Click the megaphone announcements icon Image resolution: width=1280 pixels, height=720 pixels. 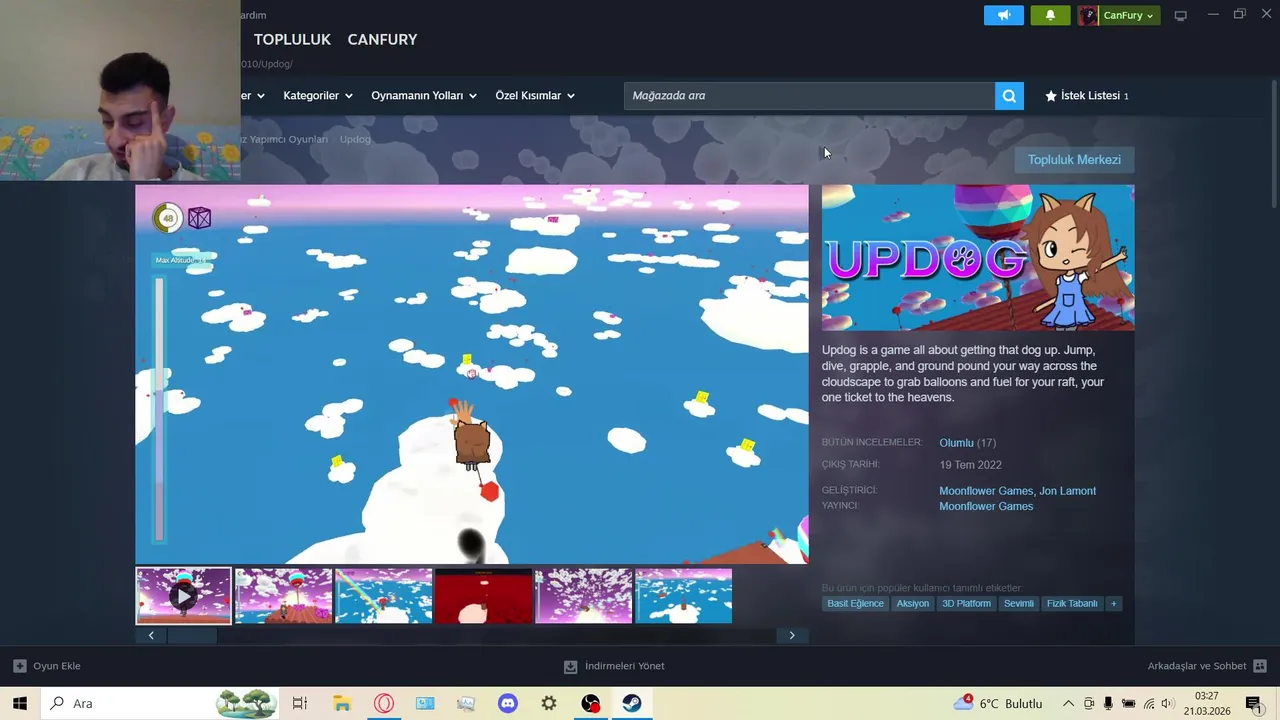point(1004,15)
